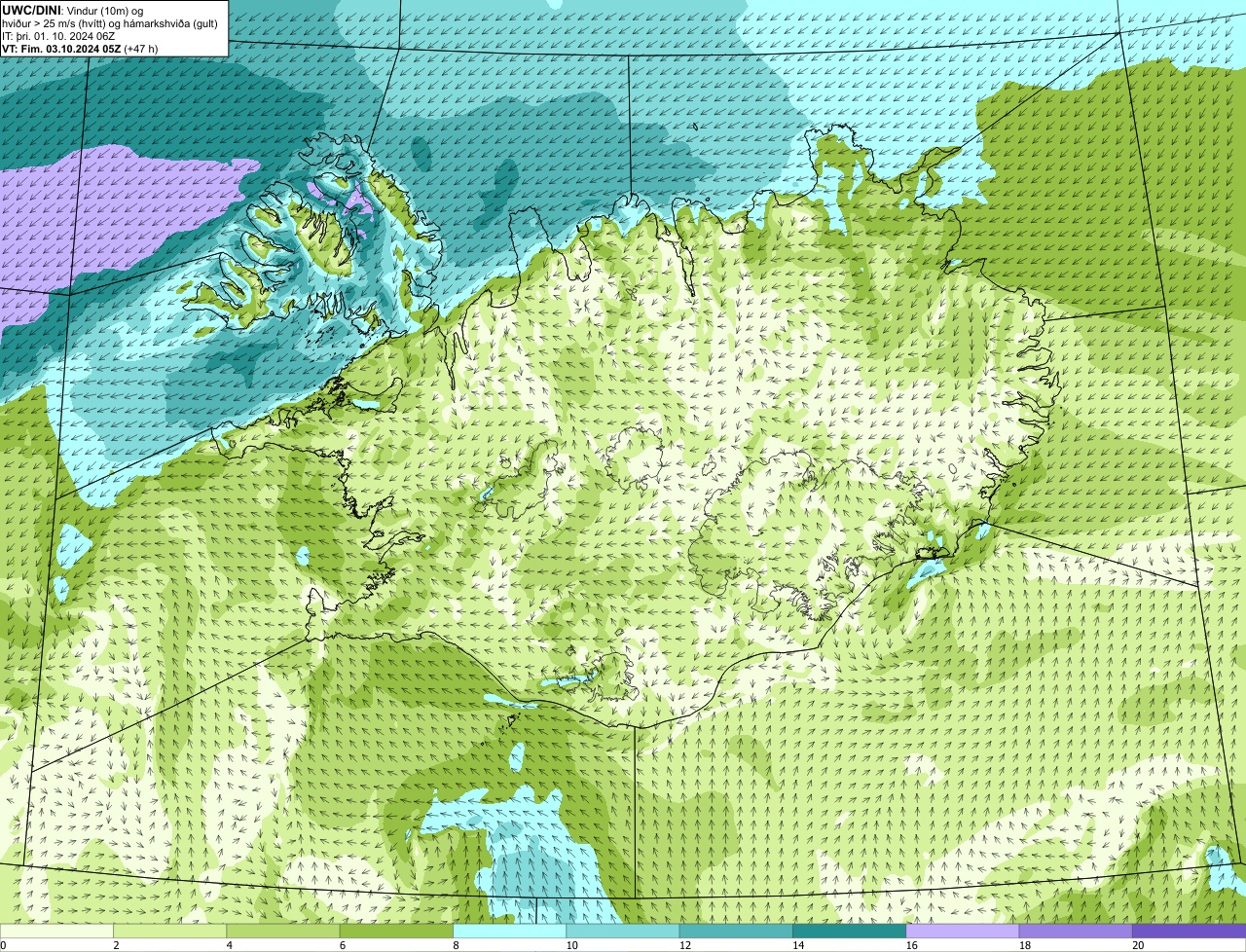This screenshot has width=1246, height=952.
Task: Click the turquoise 10–12 m/s legend swatch
Action: (623, 932)
